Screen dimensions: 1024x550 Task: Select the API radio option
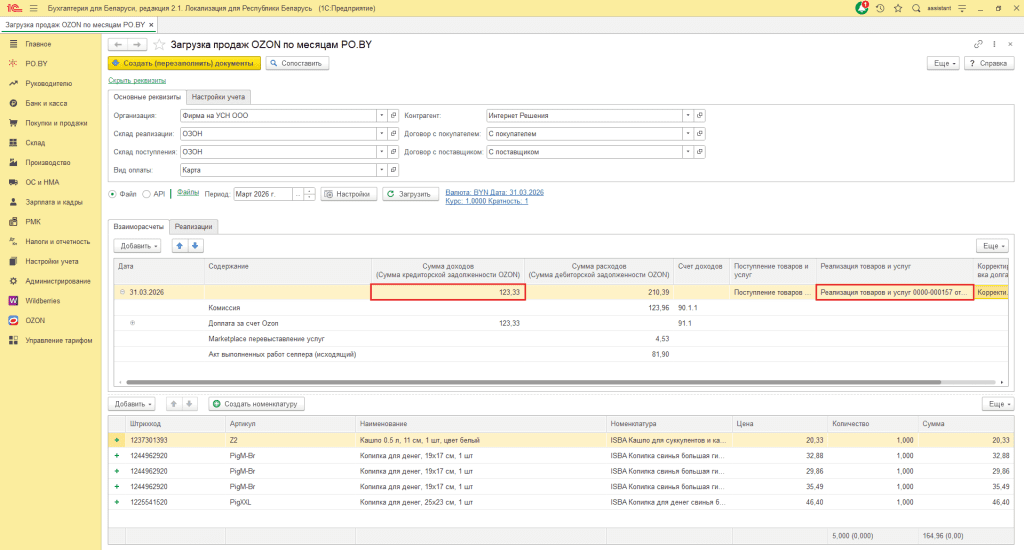click(146, 194)
